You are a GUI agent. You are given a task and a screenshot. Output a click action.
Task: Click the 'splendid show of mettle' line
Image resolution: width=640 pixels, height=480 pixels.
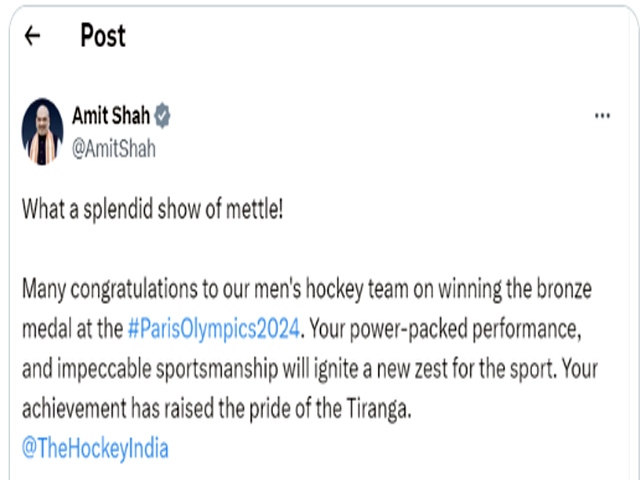tap(152, 209)
